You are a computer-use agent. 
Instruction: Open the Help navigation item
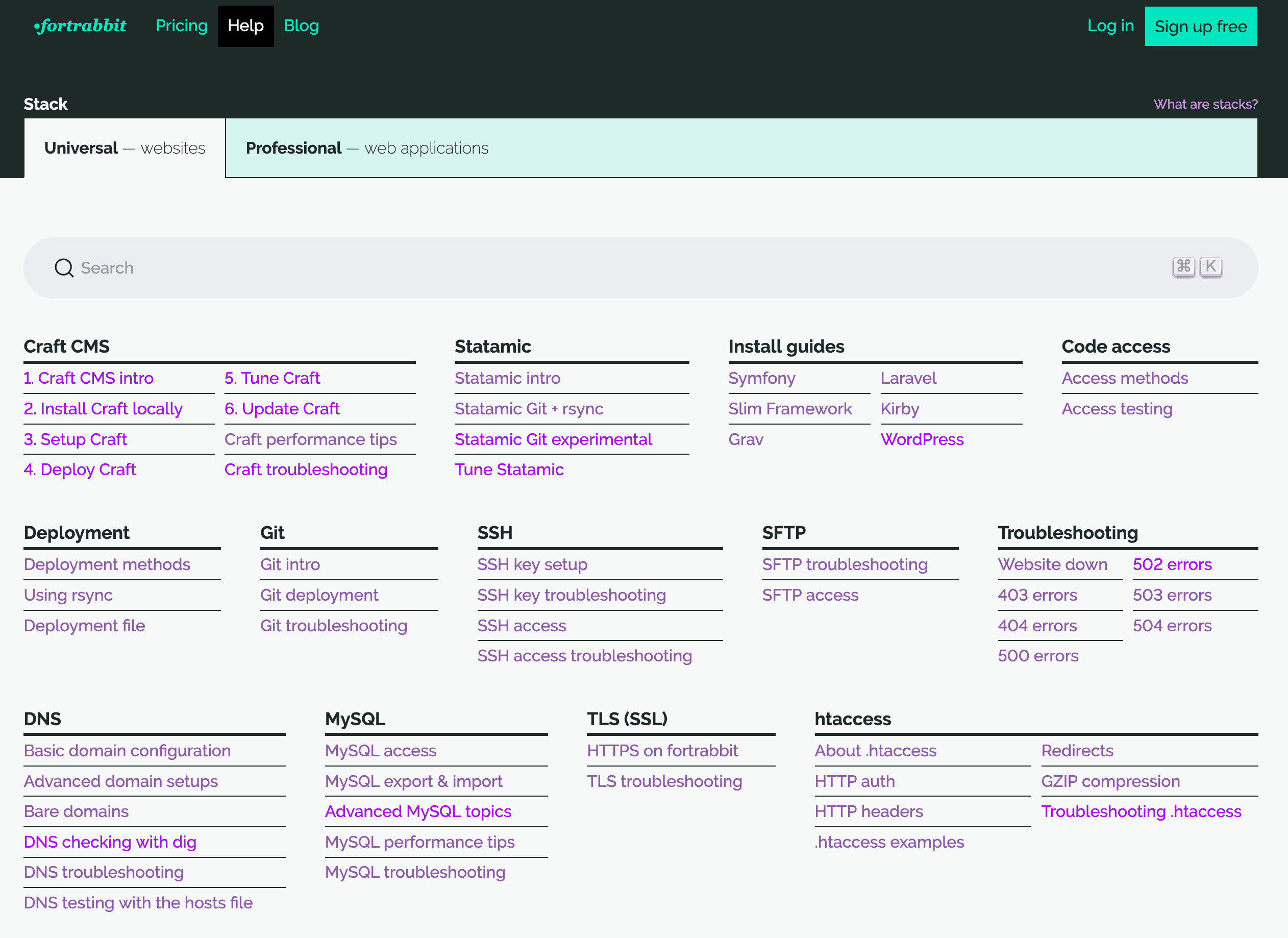pos(245,26)
